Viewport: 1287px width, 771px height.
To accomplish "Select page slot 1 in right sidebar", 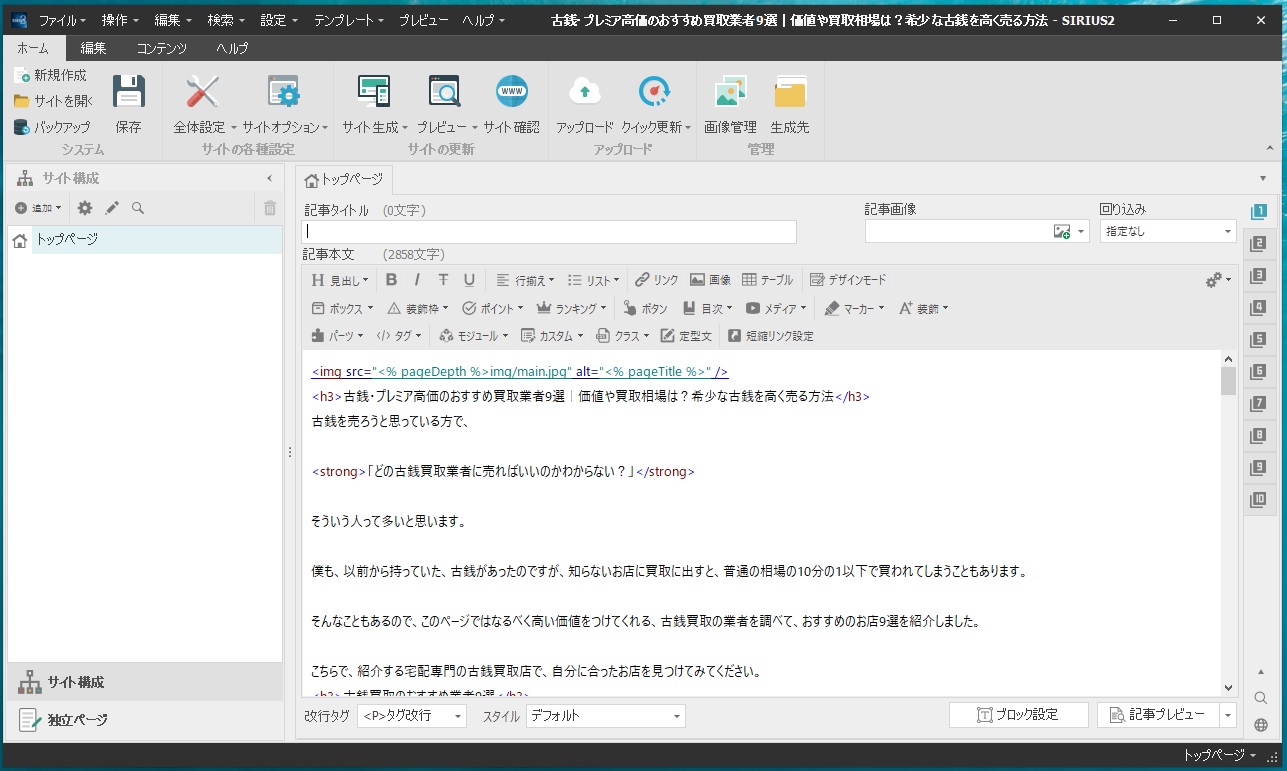I will click(1259, 211).
